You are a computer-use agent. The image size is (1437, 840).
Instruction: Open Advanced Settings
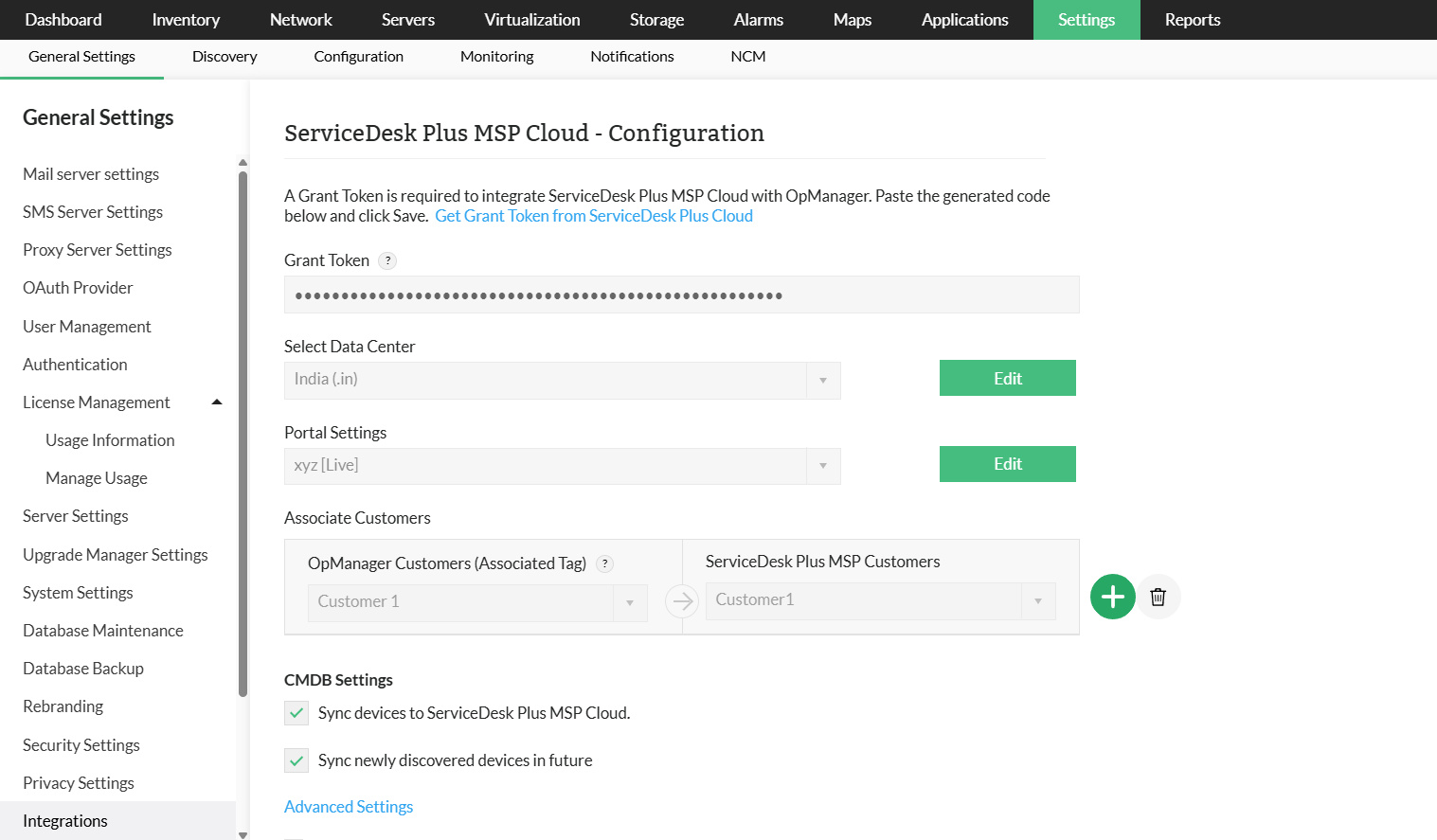[349, 806]
